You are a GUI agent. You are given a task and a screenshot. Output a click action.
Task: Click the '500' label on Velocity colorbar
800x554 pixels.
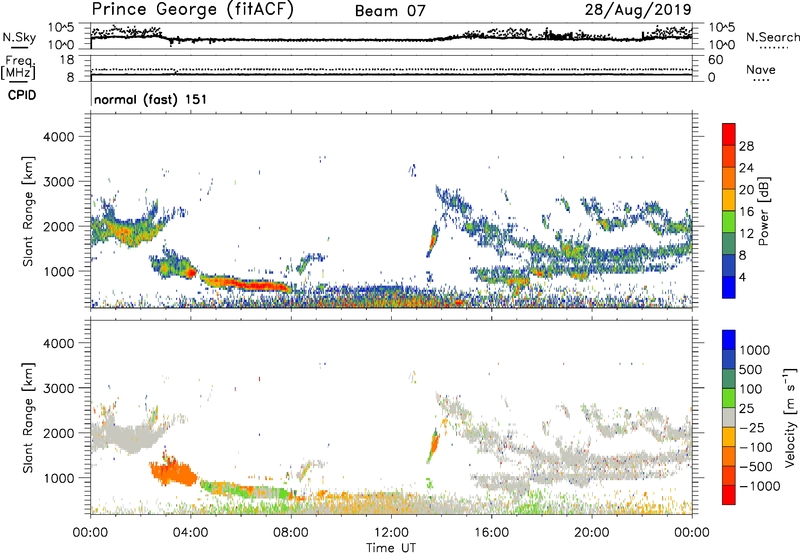tap(751, 370)
